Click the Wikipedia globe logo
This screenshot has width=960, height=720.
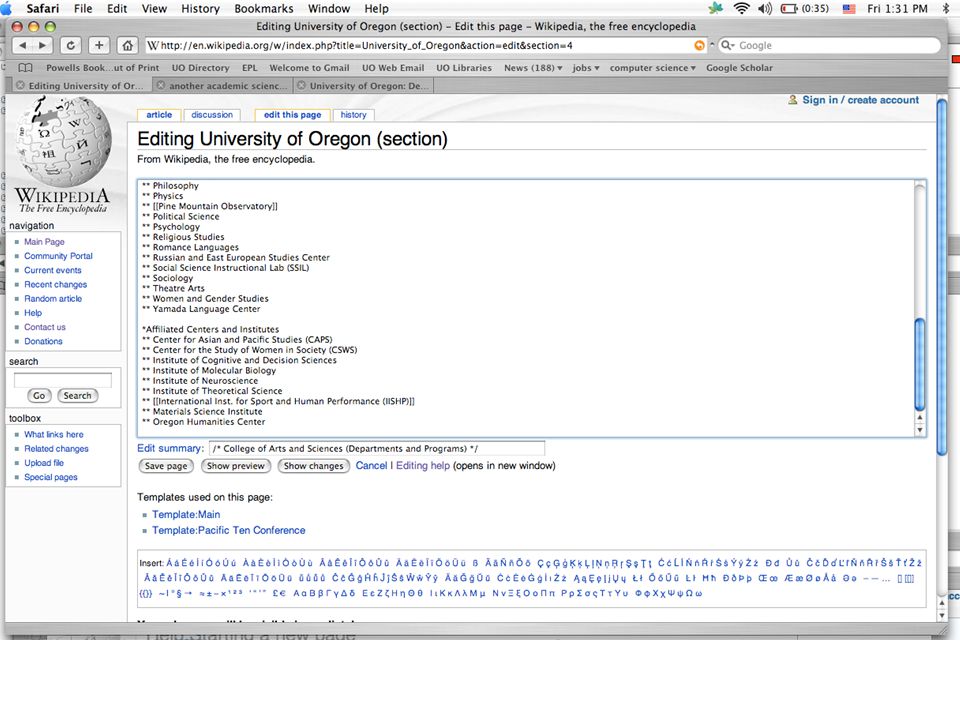point(64,142)
